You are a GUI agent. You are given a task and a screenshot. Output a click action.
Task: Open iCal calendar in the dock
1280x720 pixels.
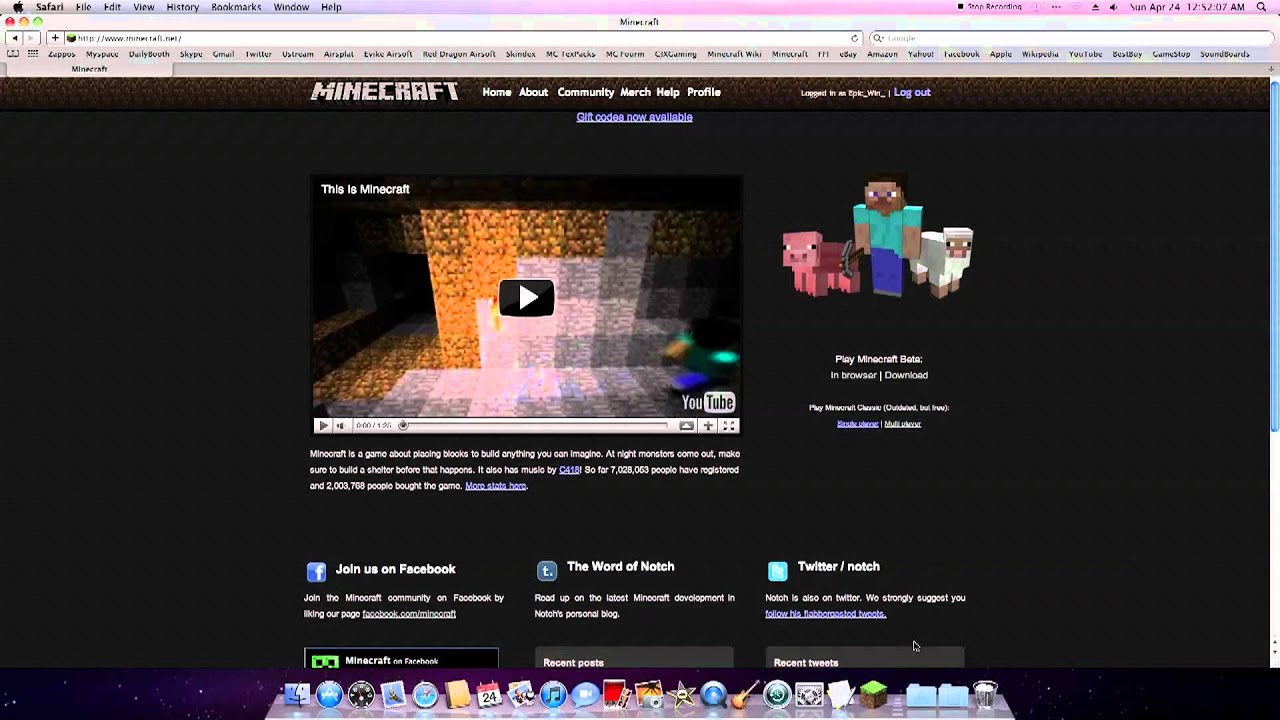[x=489, y=694]
